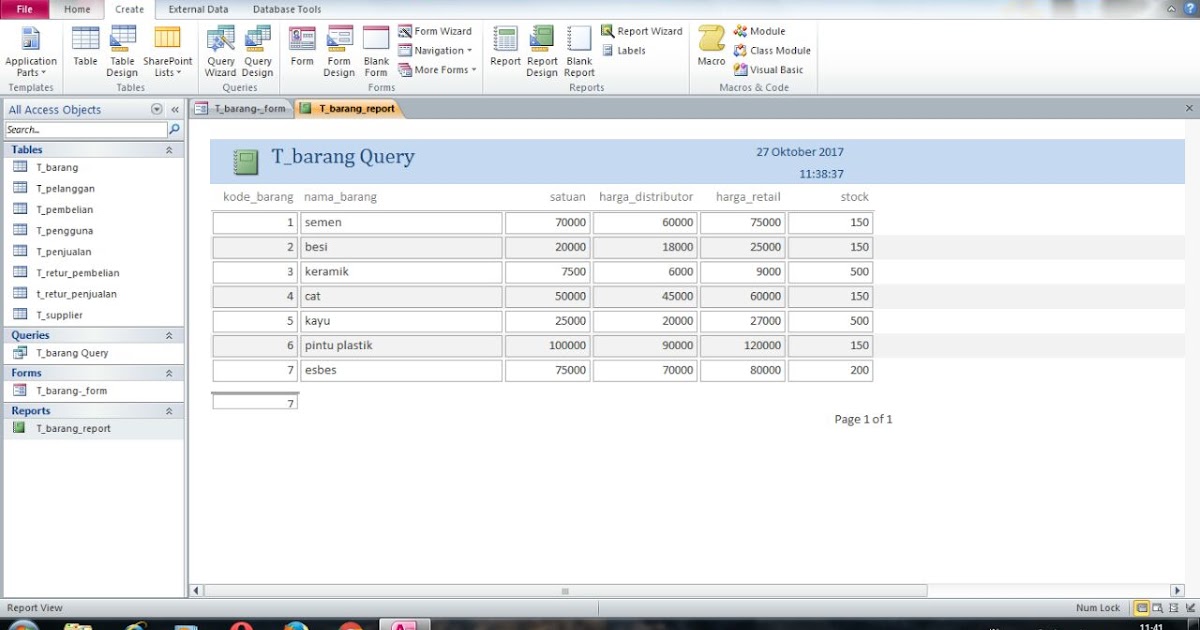Open Query Design

click(257, 52)
